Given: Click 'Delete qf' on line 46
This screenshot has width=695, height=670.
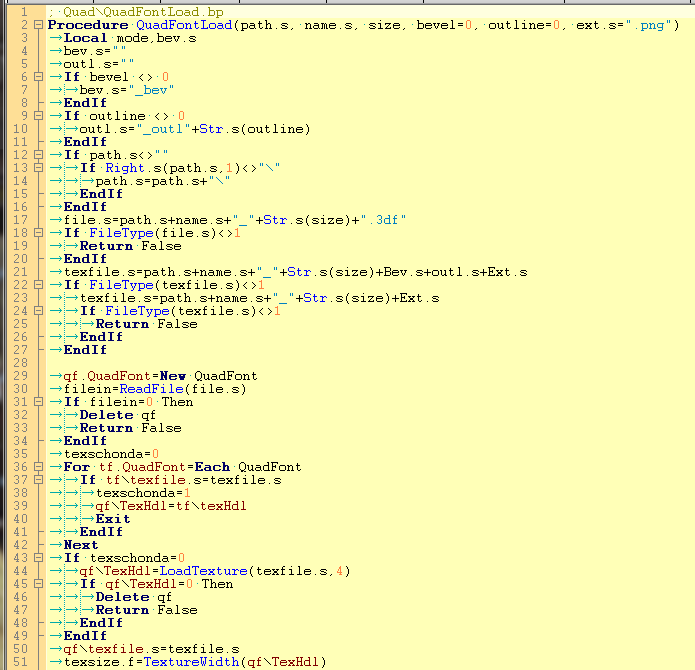Looking at the screenshot, I should 133,597.
